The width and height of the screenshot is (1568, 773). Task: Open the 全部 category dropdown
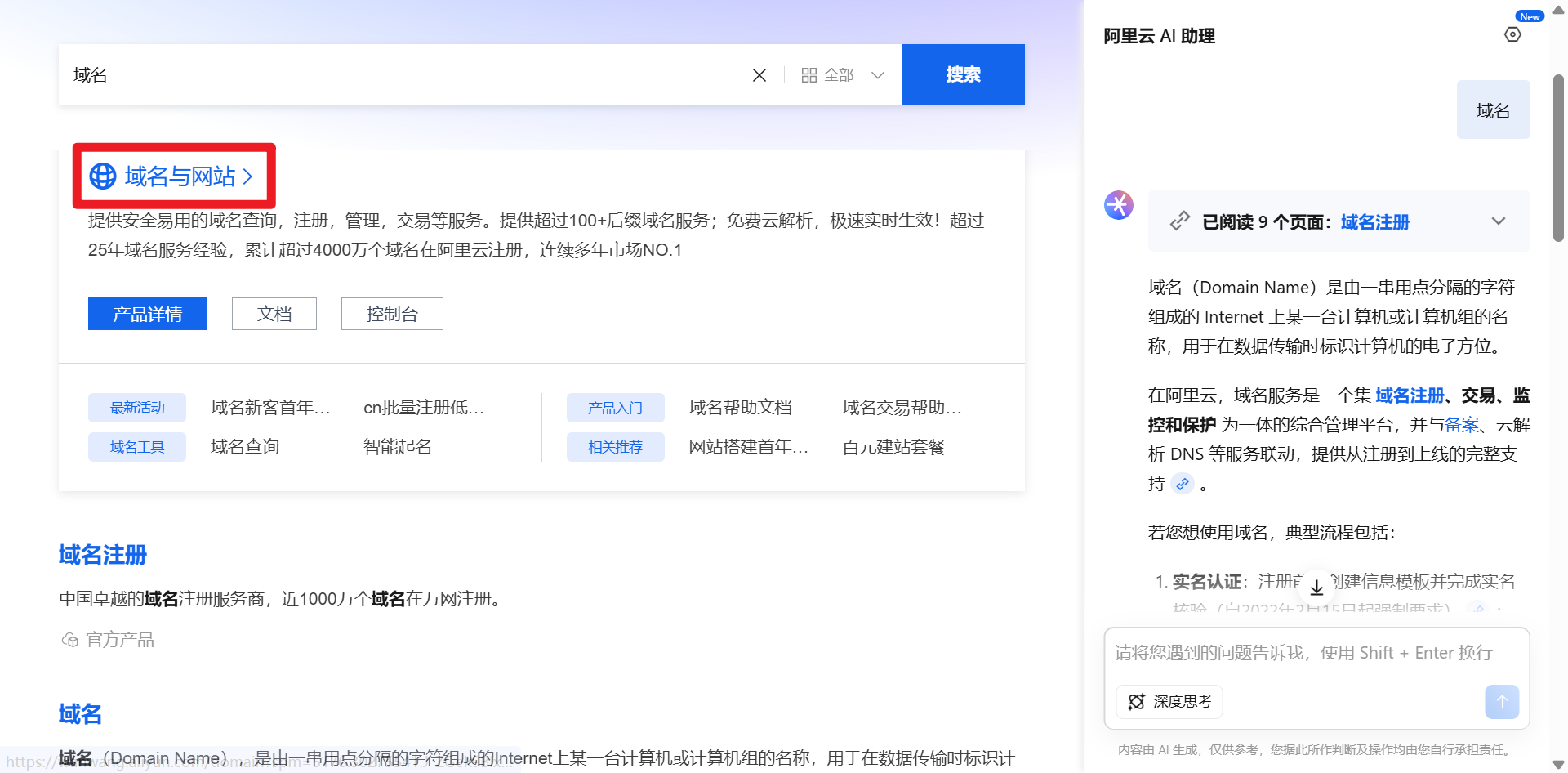843,75
